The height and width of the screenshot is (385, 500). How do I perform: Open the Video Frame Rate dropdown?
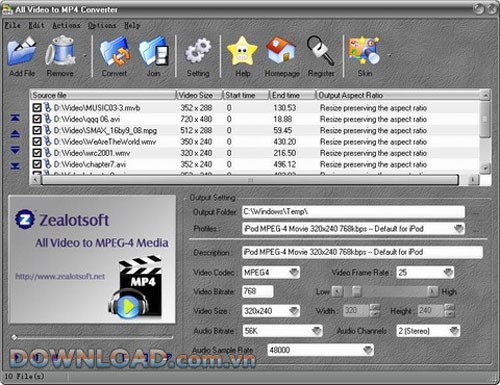(x=448, y=272)
